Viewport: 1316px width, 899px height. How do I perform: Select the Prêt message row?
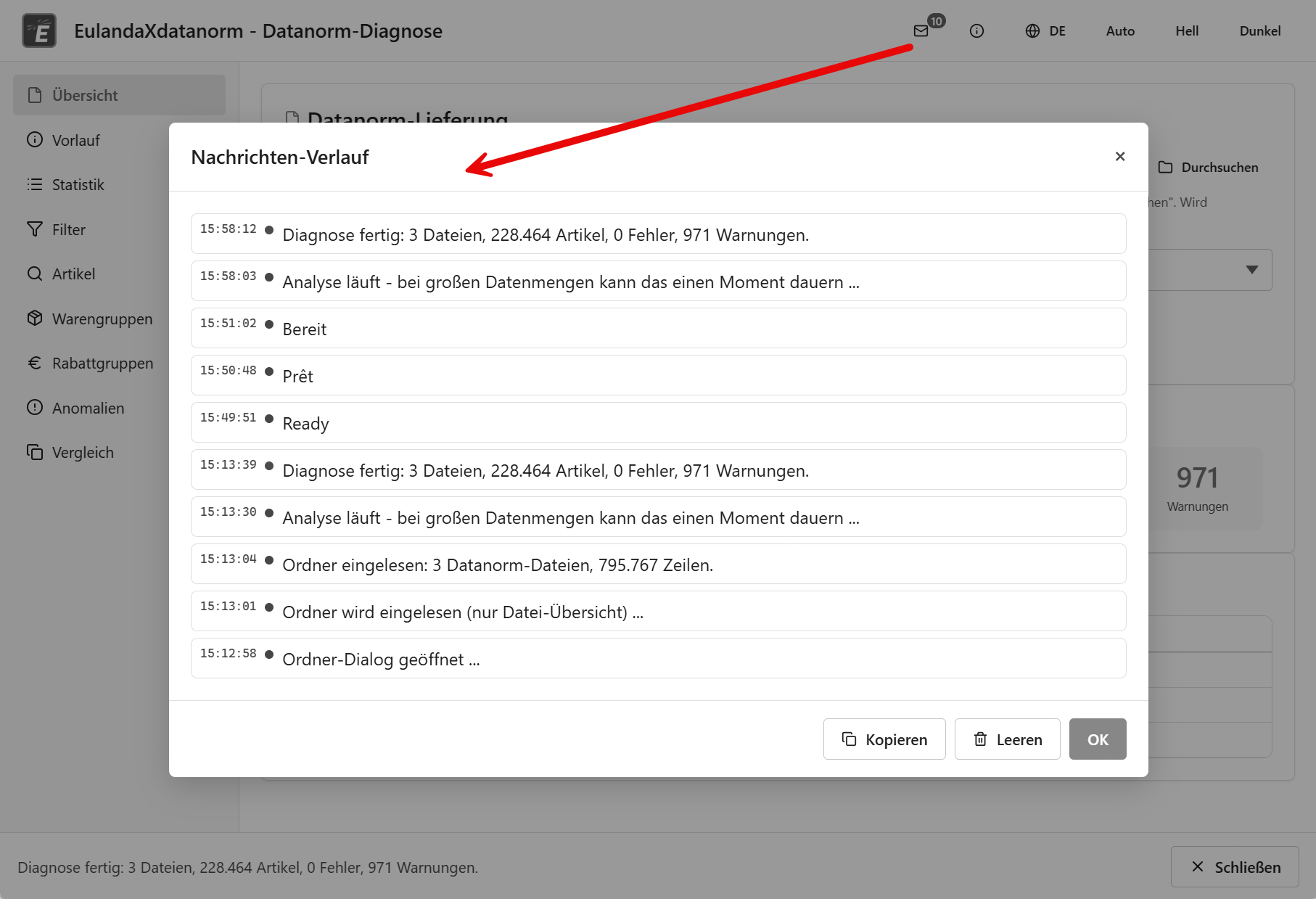tap(659, 375)
